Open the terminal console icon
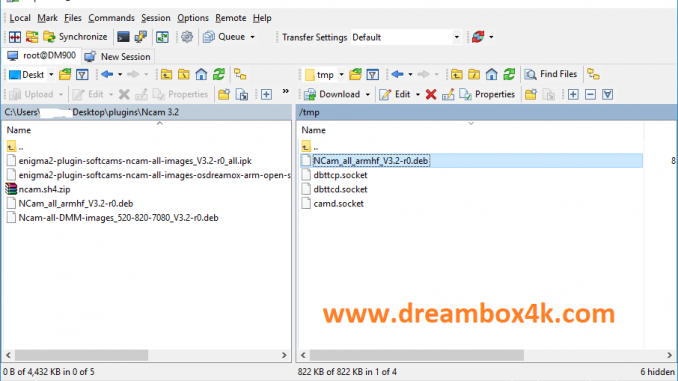The image size is (678, 381). pyautogui.click(x=123, y=37)
